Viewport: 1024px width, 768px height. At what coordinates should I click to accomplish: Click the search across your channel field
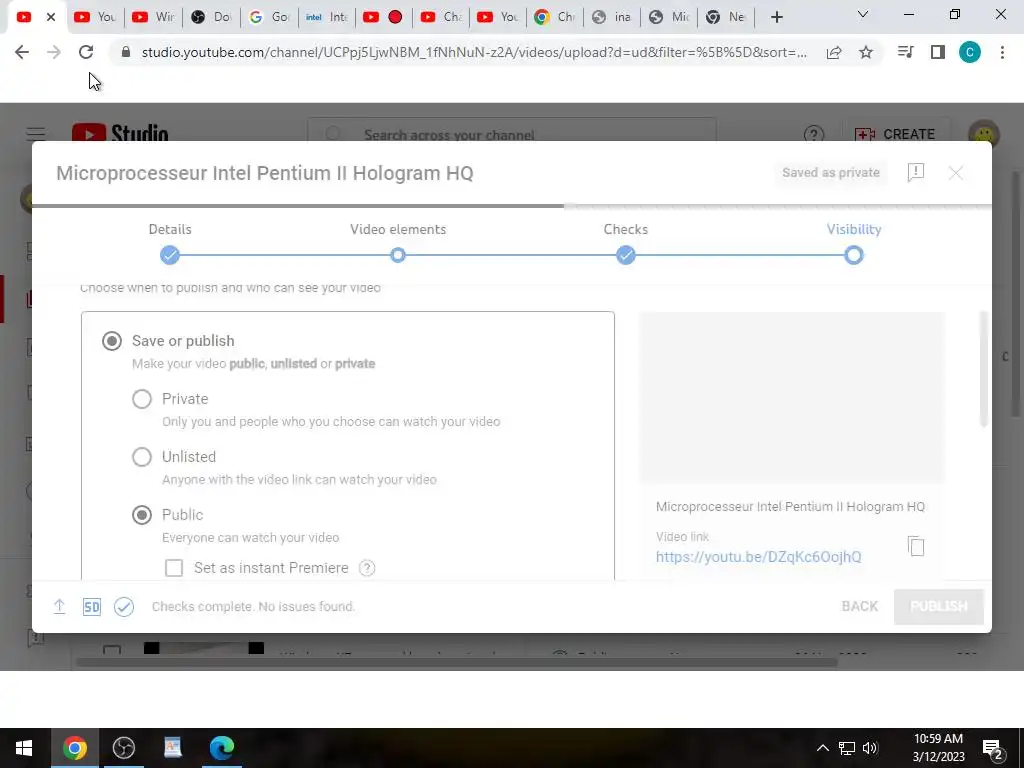[511, 133]
